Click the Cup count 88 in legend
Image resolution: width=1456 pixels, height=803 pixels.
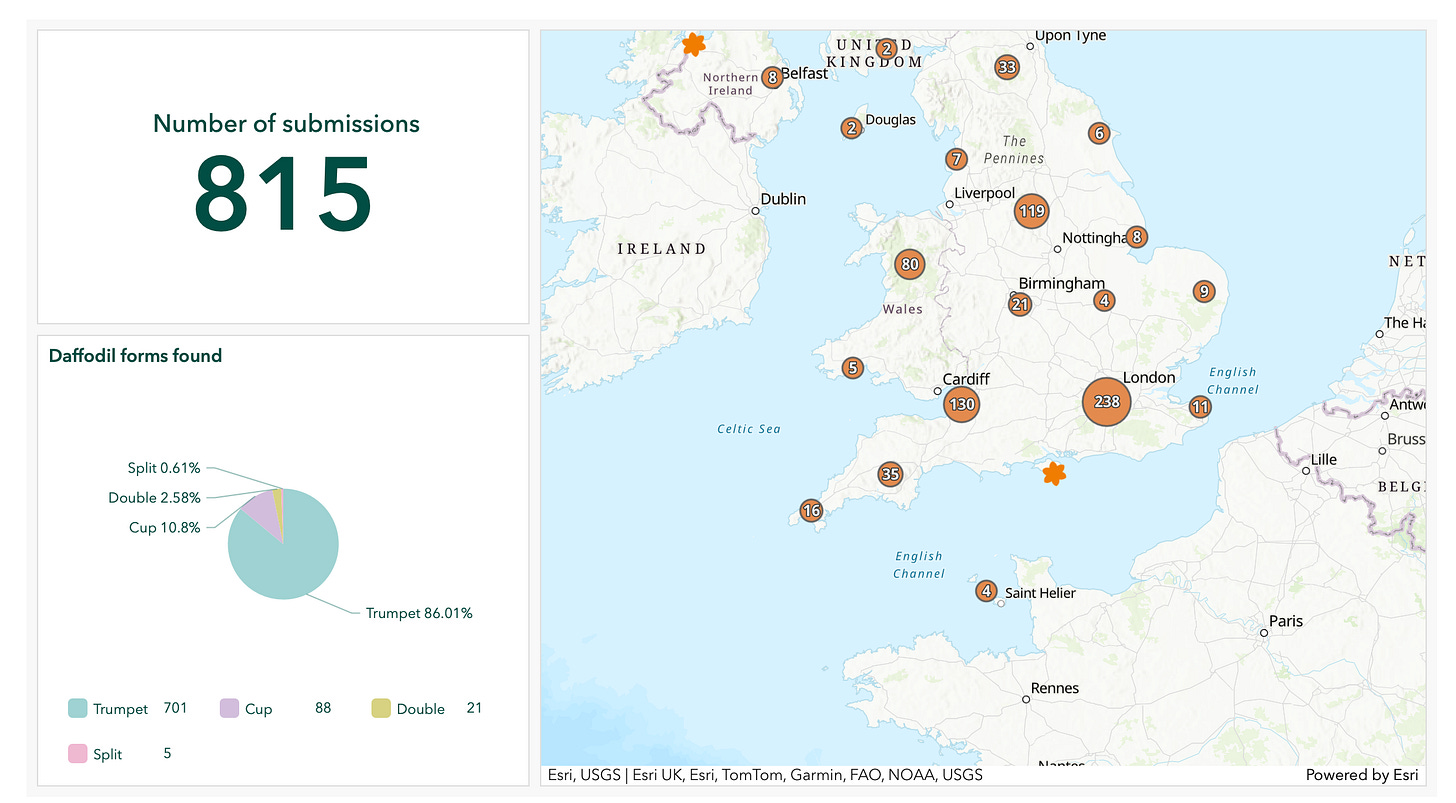[323, 708]
